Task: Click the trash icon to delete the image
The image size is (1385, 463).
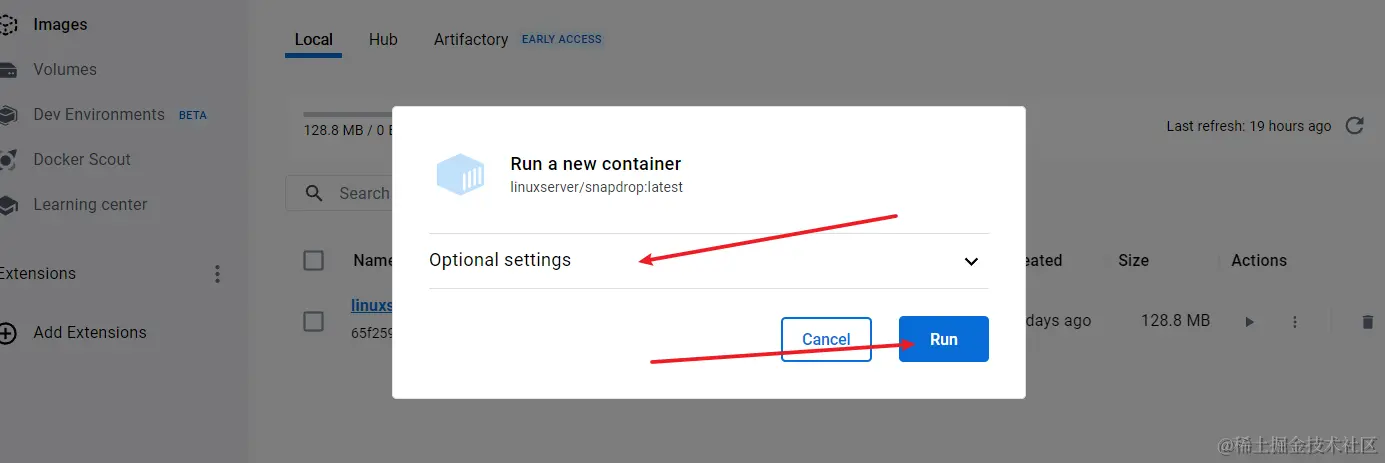Action: [x=1367, y=322]
